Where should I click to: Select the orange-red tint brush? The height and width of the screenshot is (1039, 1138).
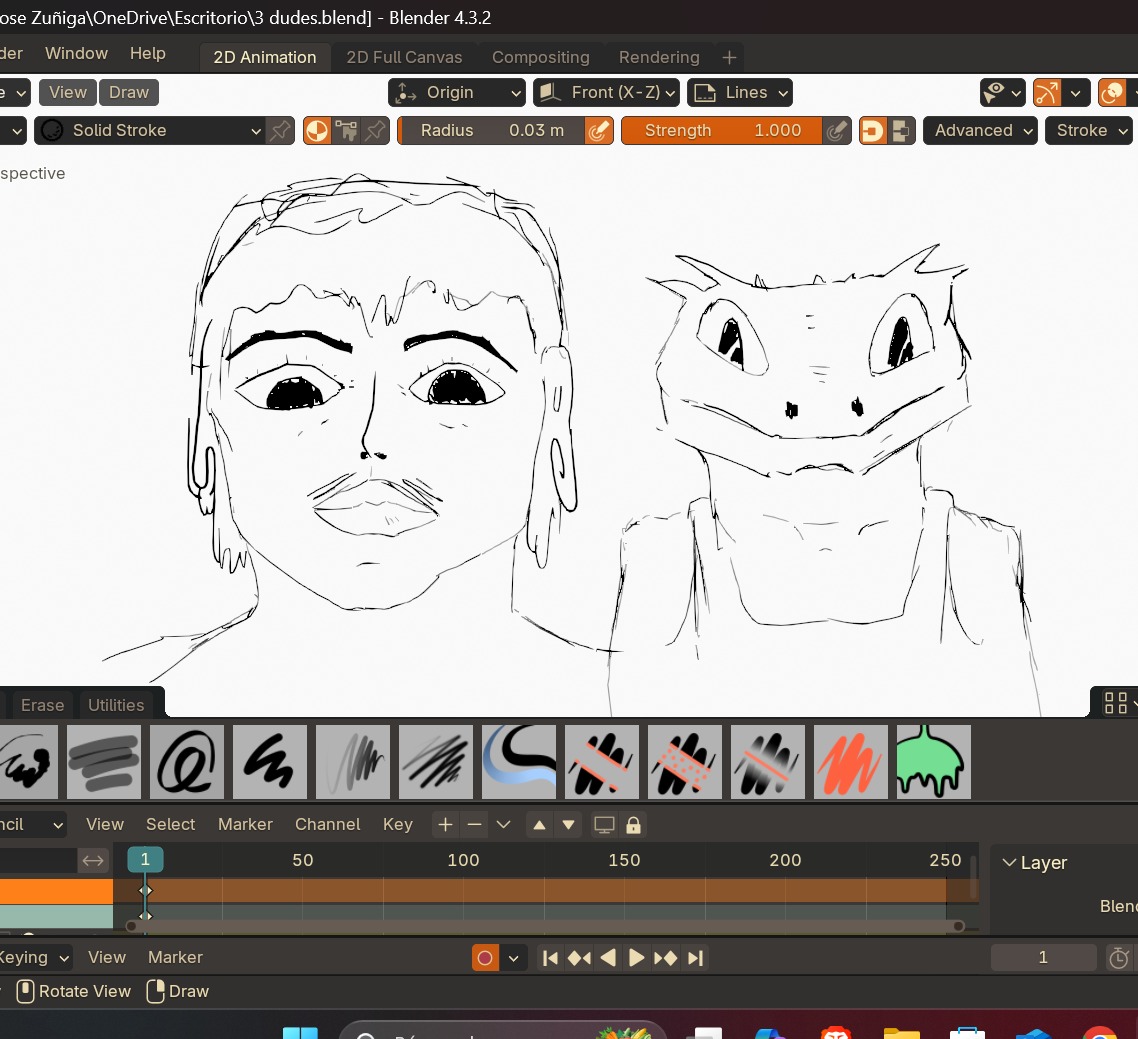tap(851, 762)
